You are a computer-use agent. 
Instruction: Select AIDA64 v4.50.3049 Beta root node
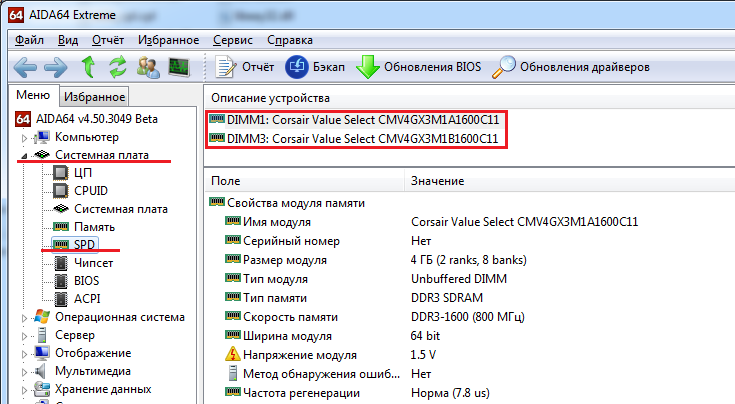tap(97, 119)
